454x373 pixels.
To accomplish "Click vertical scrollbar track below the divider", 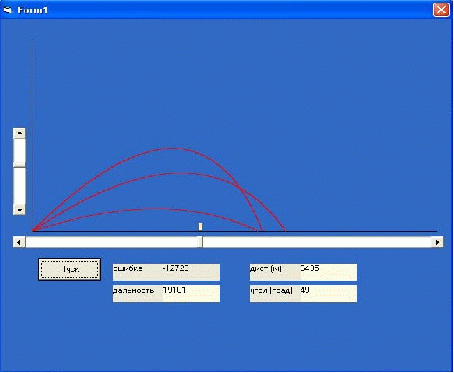I will click(19, 186).
